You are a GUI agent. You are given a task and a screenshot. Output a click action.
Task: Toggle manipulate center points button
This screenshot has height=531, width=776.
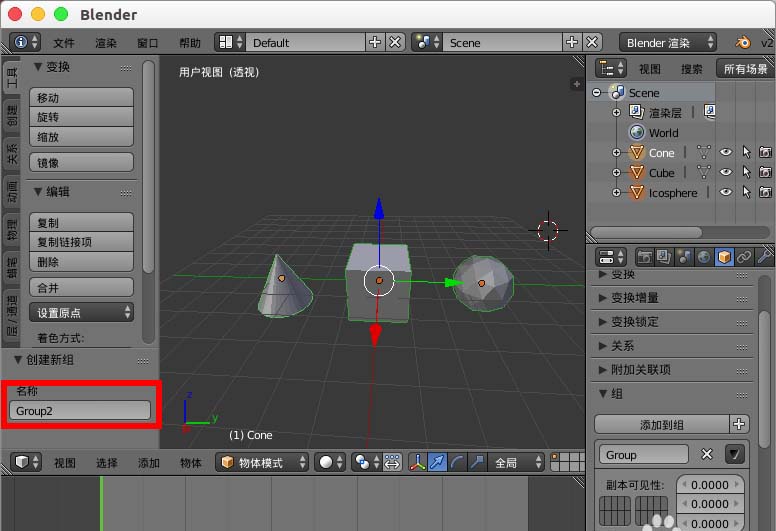[x=392, y=462]
